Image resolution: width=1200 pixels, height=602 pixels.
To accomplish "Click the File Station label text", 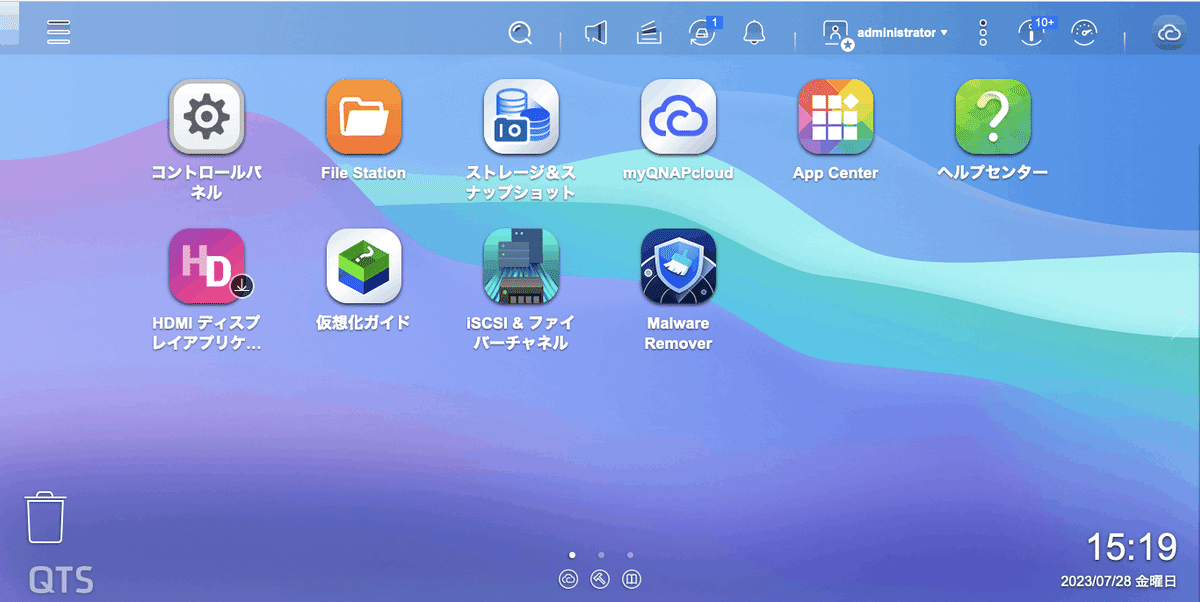I will point(363,173).
